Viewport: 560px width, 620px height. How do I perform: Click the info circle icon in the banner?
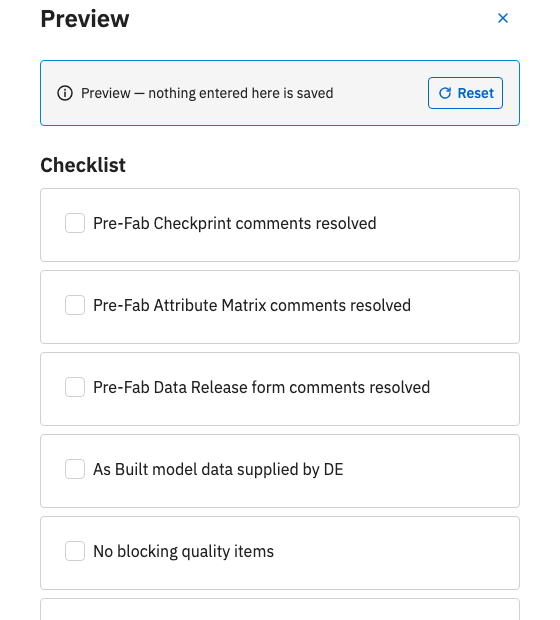tap(65, 93)
